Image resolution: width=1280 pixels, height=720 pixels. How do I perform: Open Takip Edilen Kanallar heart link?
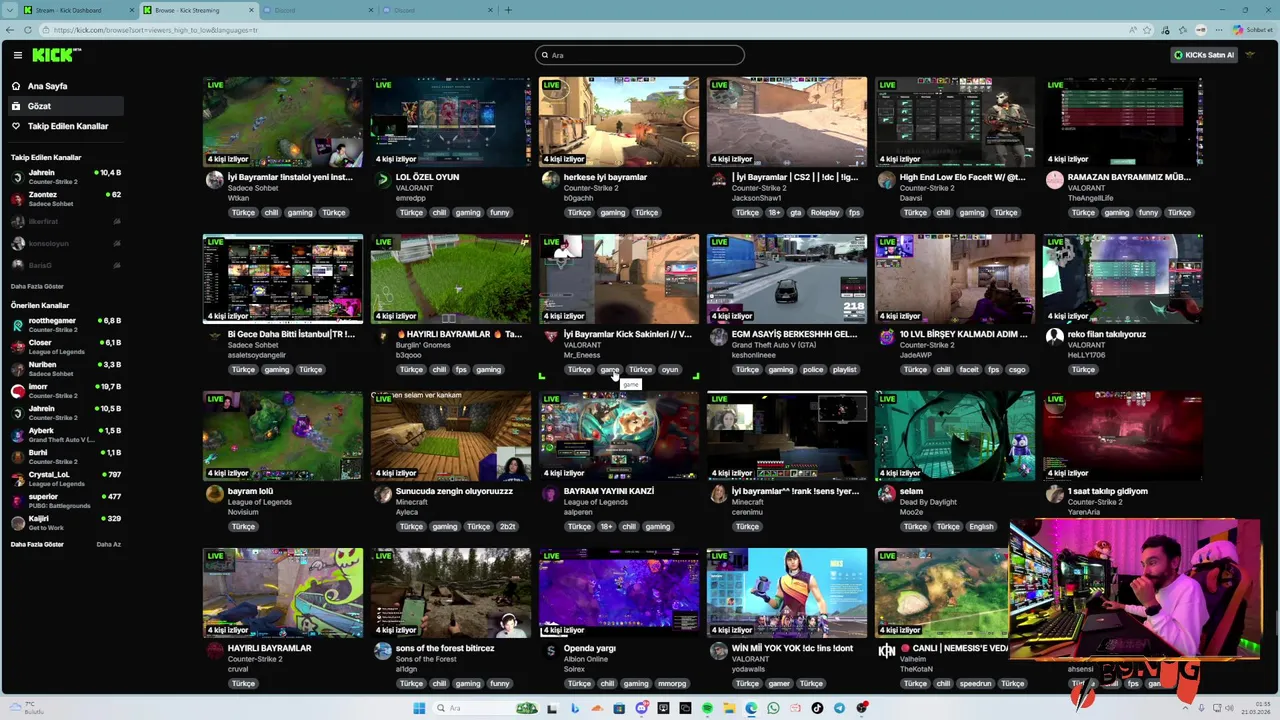click(x=67, y=126)
